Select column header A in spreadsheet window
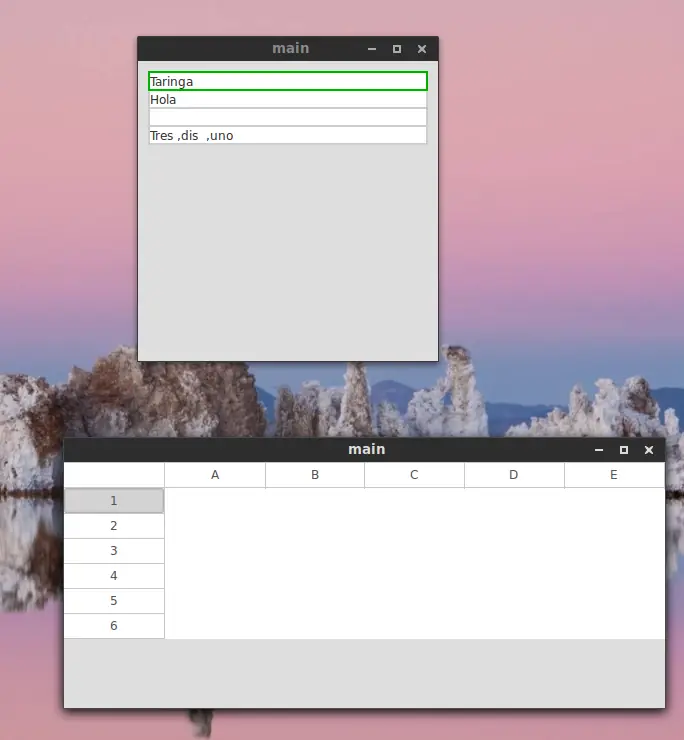 point(215,475)
